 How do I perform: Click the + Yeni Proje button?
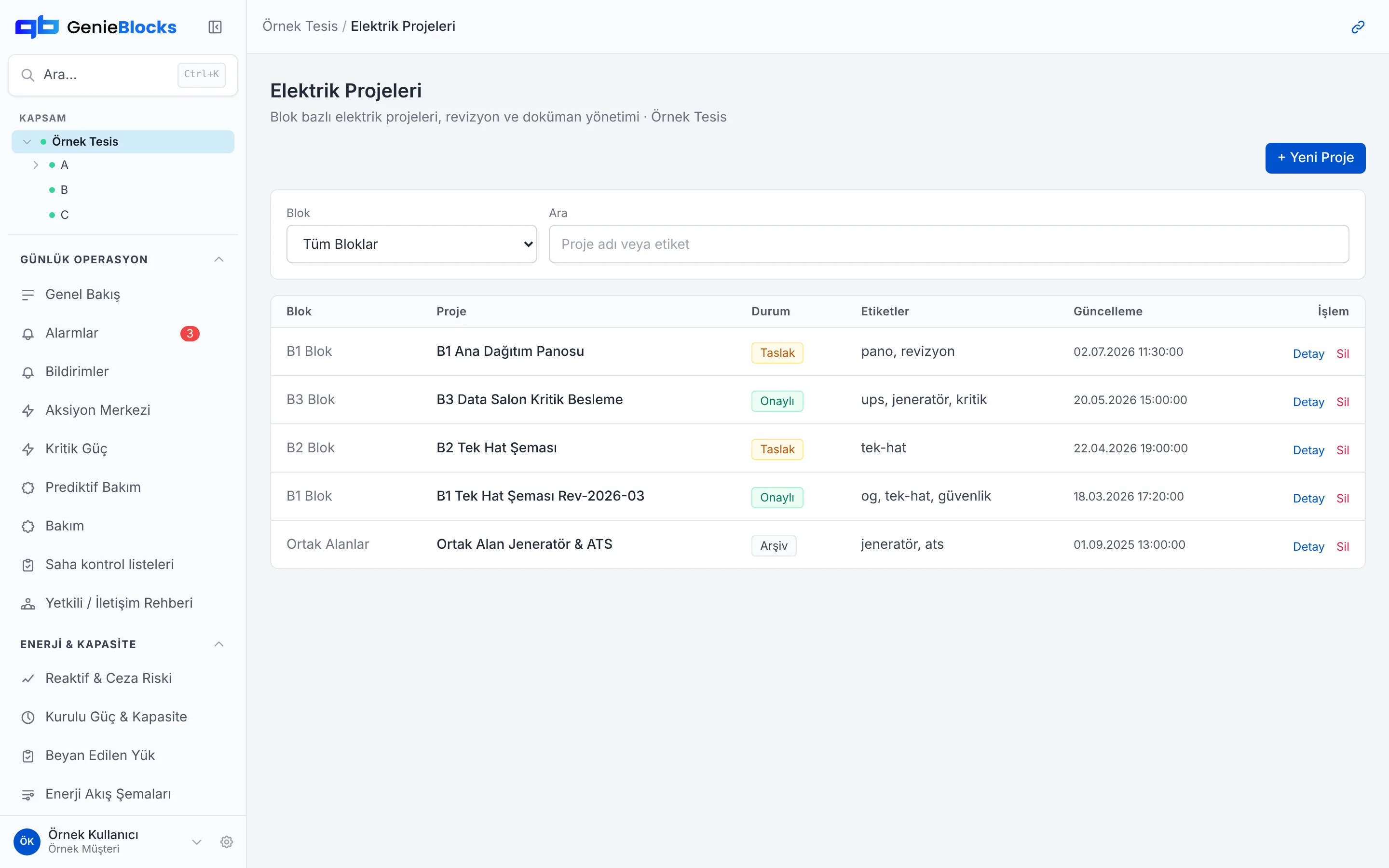pos(1315,158)
